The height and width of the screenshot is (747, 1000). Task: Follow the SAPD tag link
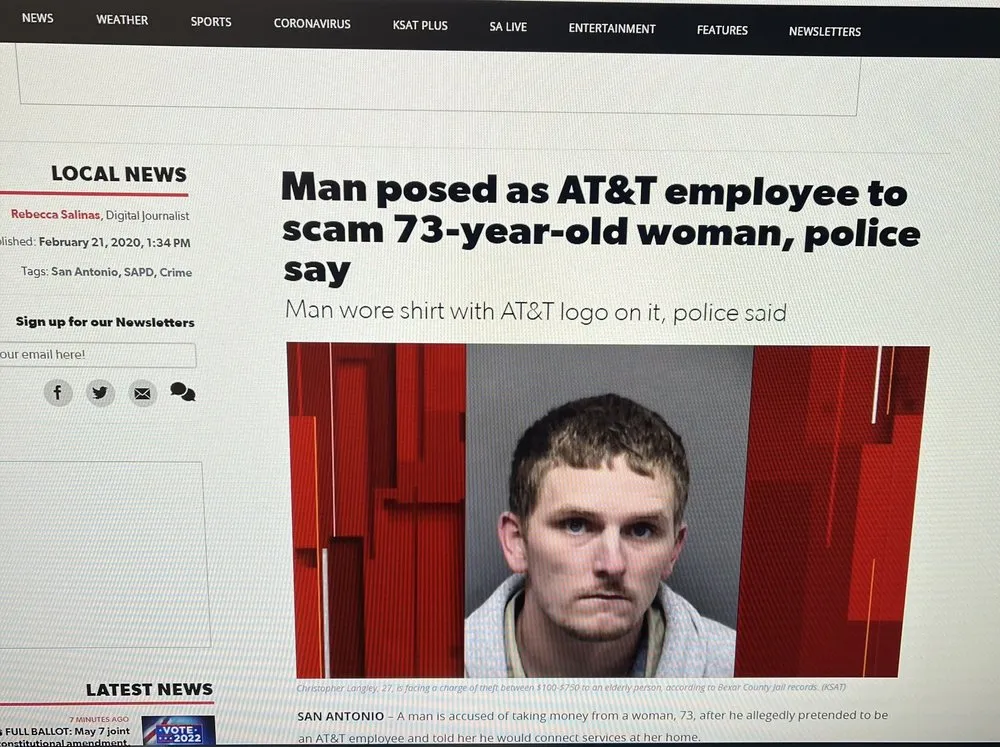pos(139,272)
